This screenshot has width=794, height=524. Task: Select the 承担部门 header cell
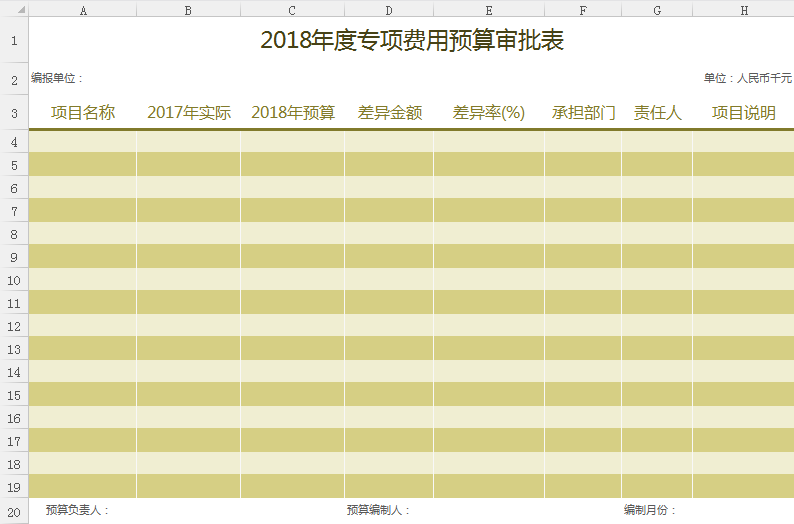[x=583, y=113]
